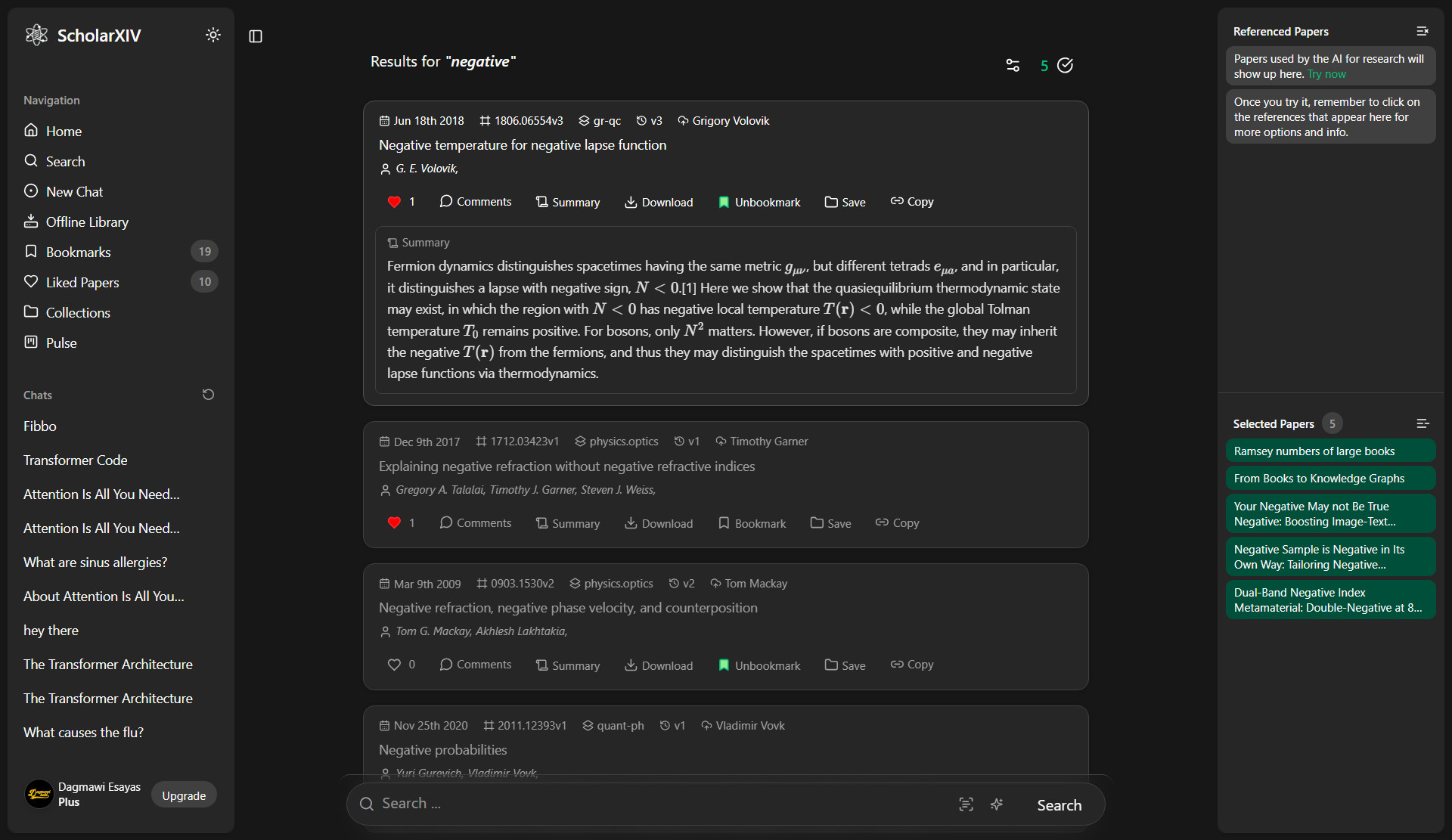The width and height of the screenshot is (1452, 840).
Task: Collapse Summary of Negative temperature paper
Action: [567, 202]
